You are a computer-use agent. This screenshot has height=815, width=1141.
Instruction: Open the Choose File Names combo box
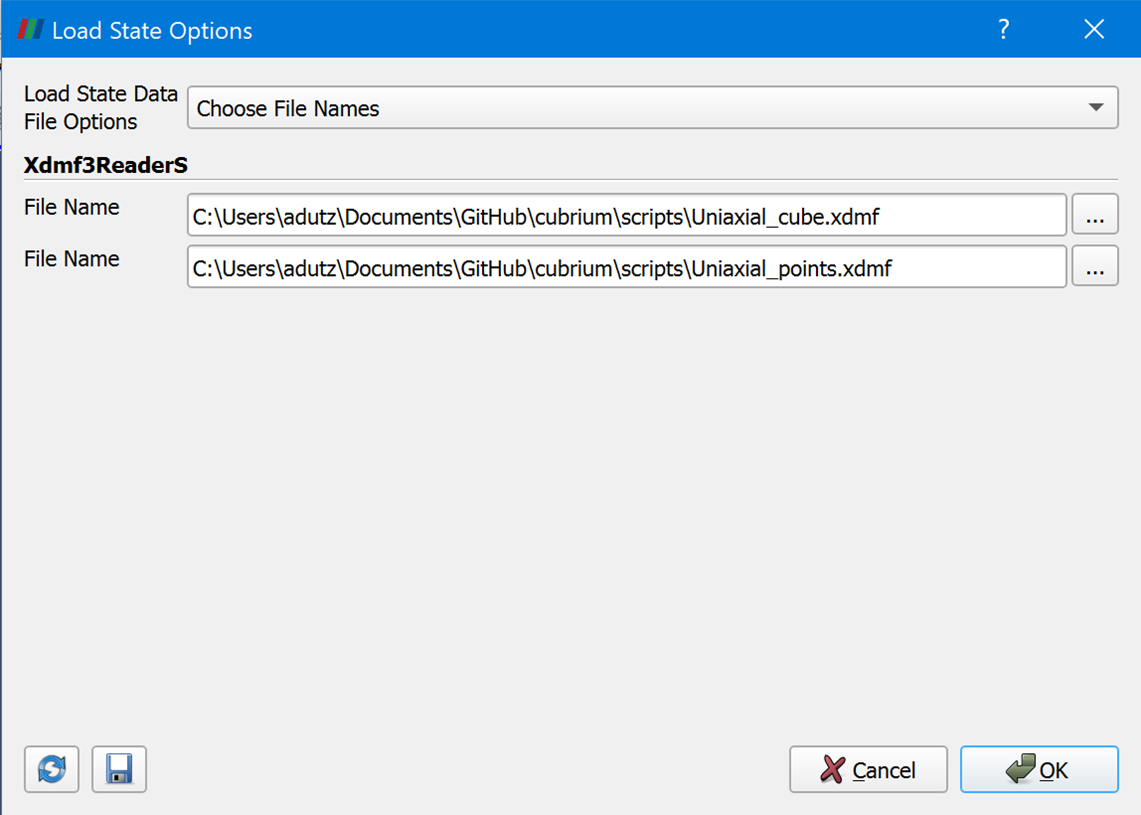coord(640,108)
